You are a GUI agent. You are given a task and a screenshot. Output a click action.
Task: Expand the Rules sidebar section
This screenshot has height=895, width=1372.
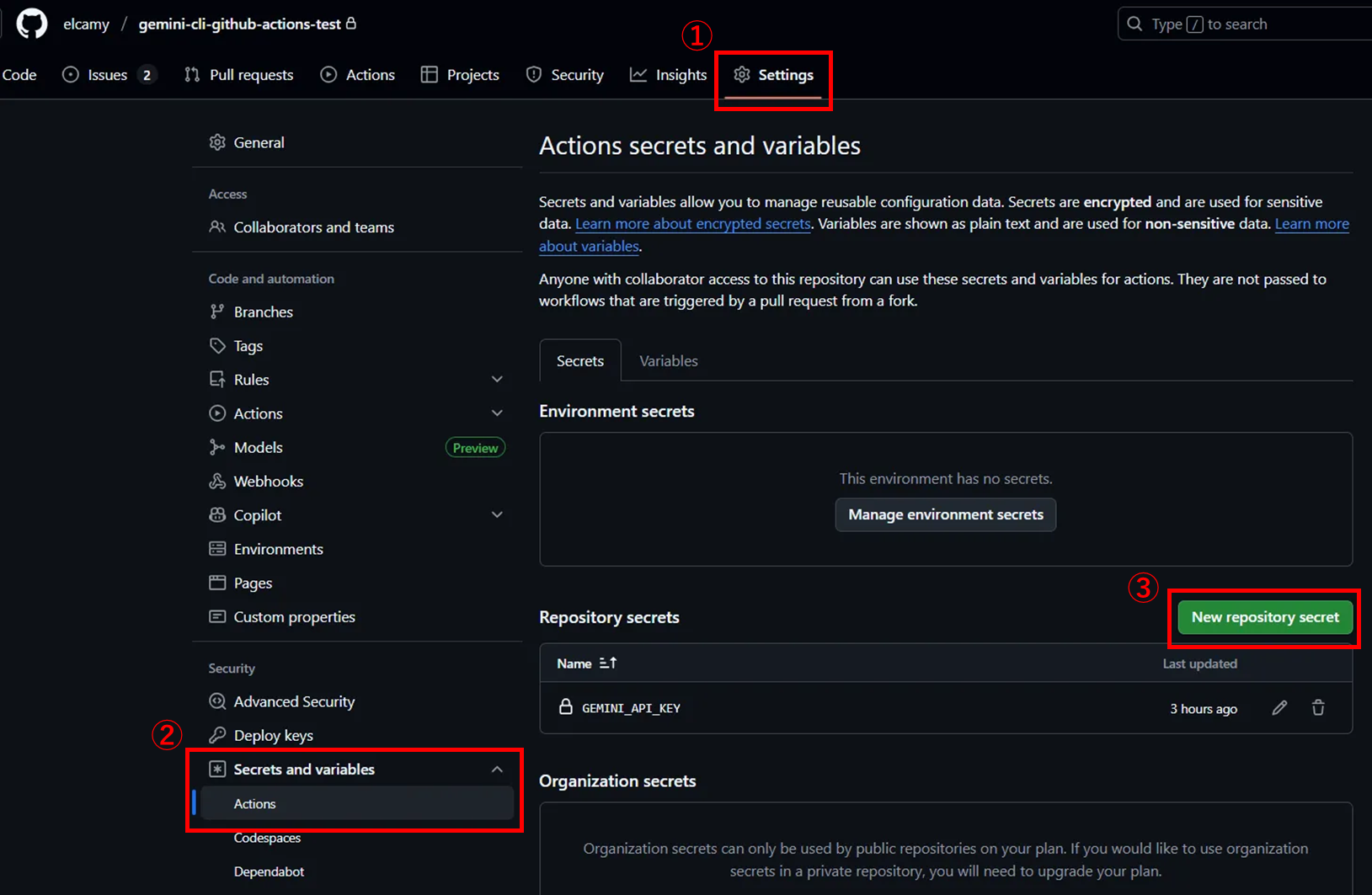497,380
